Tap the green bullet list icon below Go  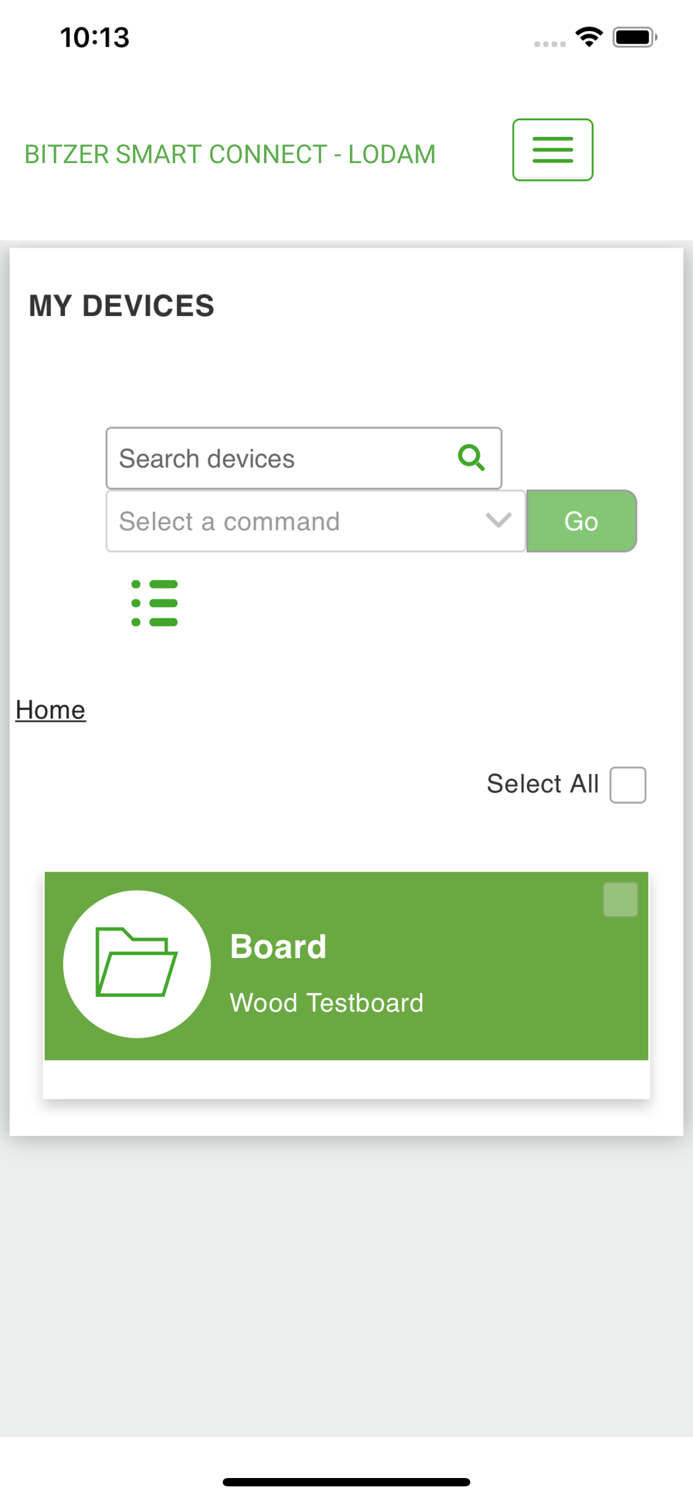pos(155,603)
